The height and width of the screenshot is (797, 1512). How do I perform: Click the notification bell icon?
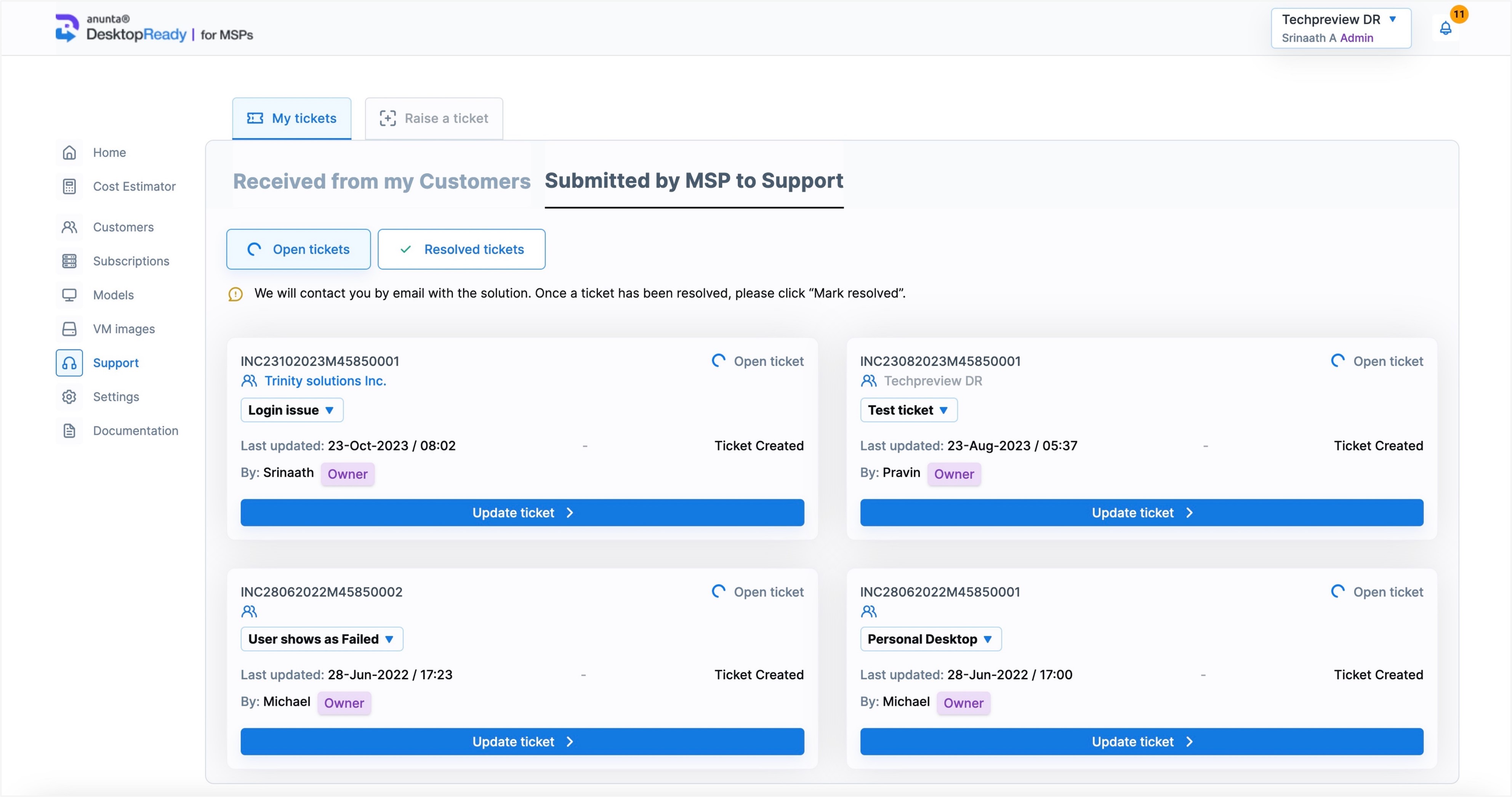click(x=1445, y=27)
